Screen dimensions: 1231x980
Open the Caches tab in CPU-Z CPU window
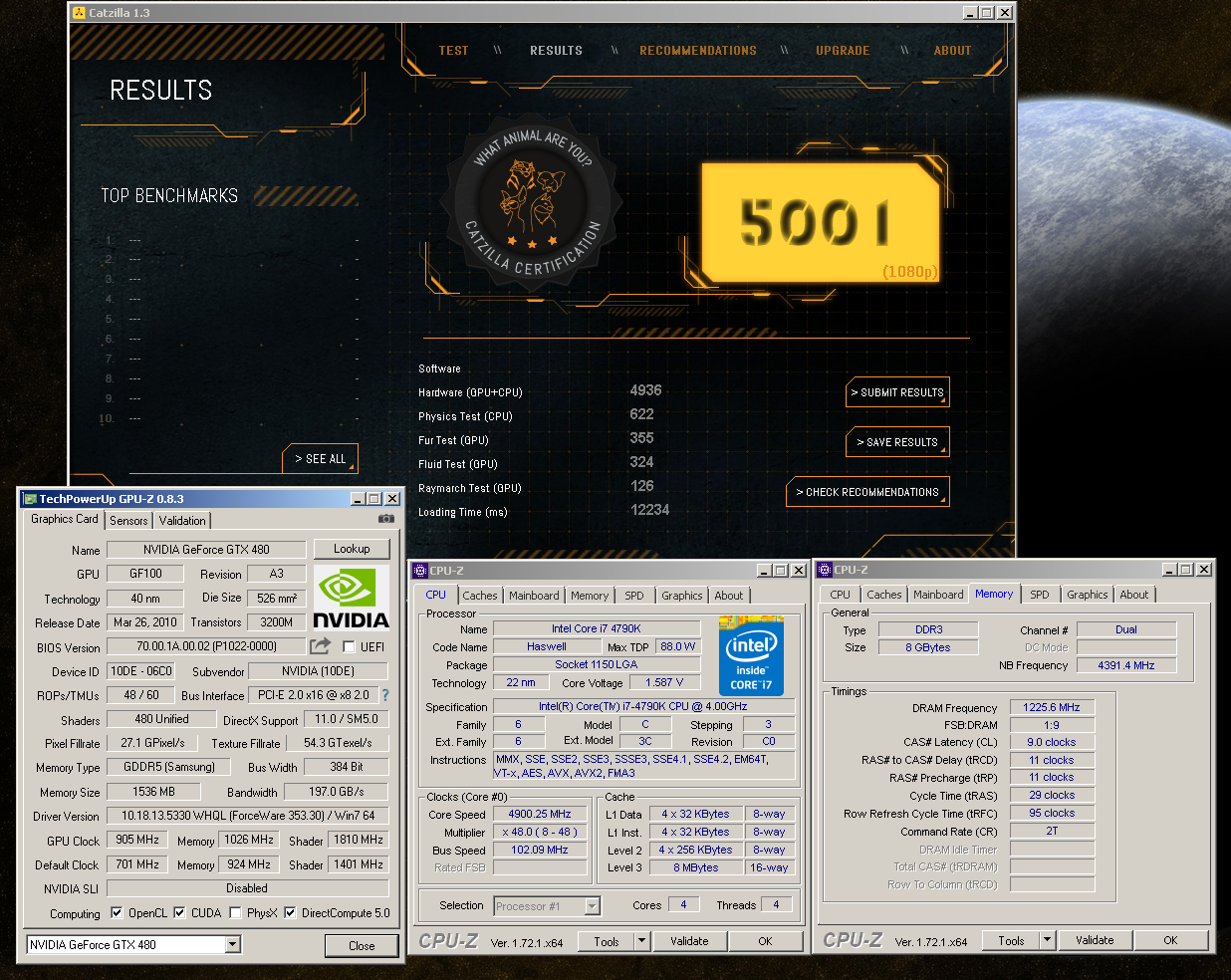pos(480,596)
